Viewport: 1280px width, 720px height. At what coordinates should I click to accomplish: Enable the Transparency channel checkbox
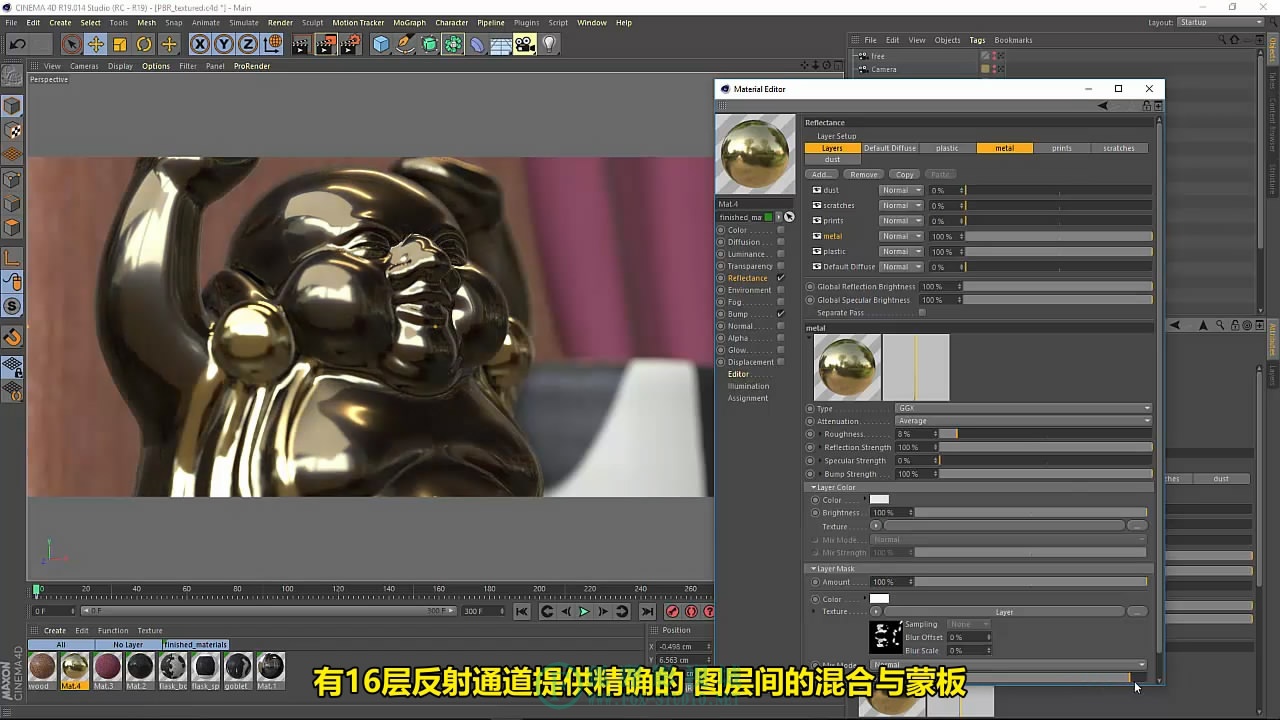click(781, 266)
